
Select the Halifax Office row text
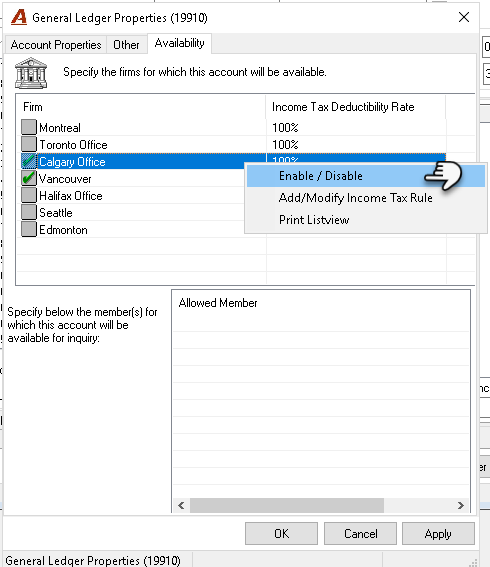(x=71, y=196)
